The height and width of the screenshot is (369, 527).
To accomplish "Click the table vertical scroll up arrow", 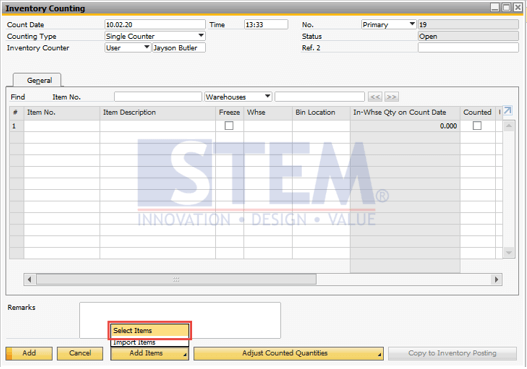I will [x=509, y=126].
